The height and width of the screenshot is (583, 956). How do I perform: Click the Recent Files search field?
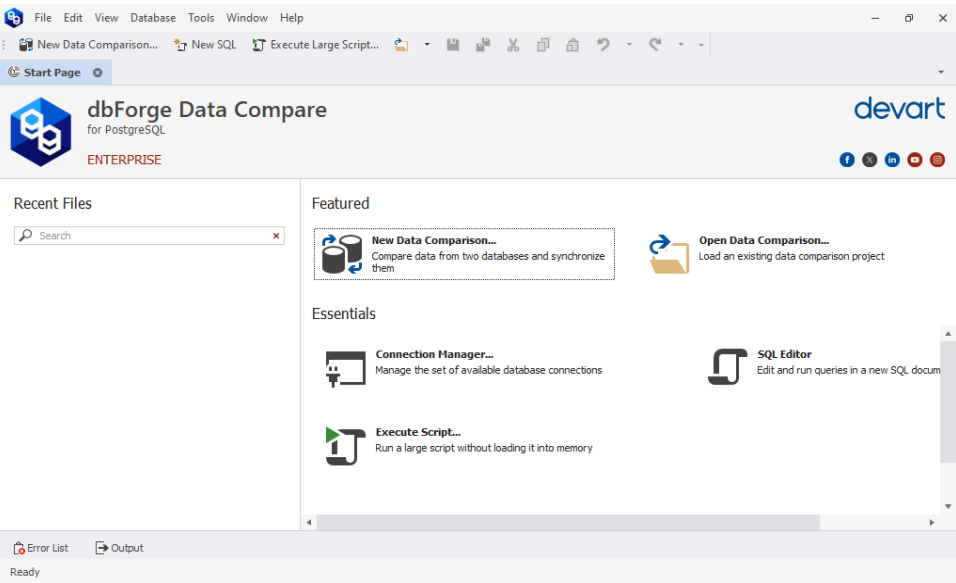click(x=149, y=235)
